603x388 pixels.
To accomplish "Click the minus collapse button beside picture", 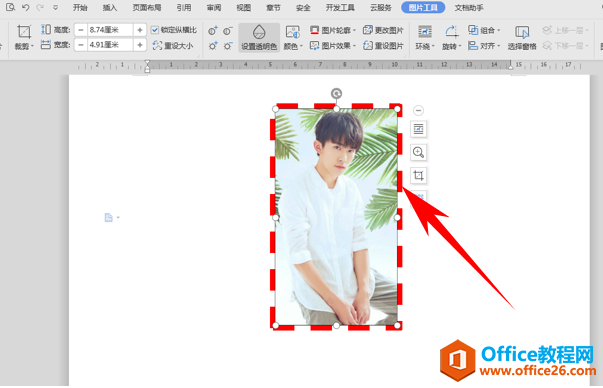I will pyautogui.click(x=418, y=110).
